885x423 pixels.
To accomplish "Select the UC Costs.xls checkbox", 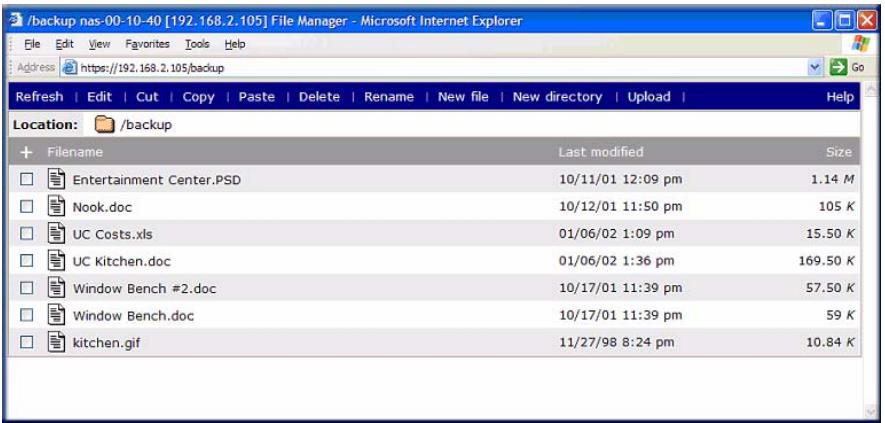I will coord(27,234).
